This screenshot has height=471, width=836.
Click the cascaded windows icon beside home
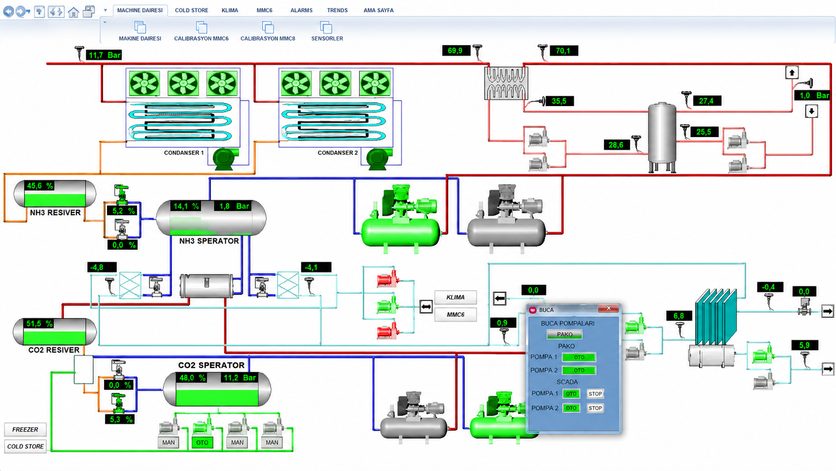pos(89,11)
